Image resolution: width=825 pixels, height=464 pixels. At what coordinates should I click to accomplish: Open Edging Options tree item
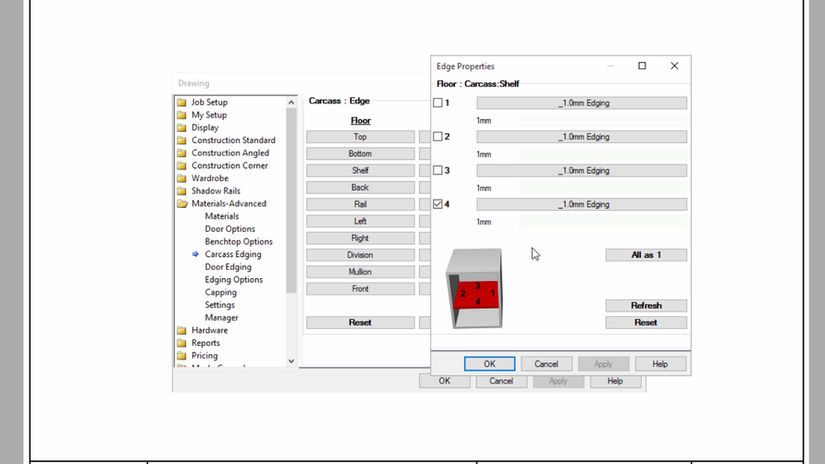(234, 279)
